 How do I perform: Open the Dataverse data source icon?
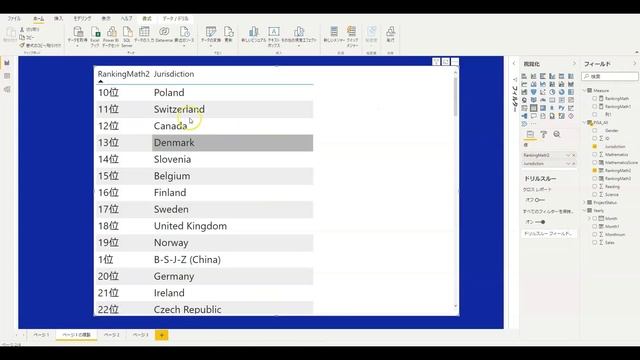(164, 32)
